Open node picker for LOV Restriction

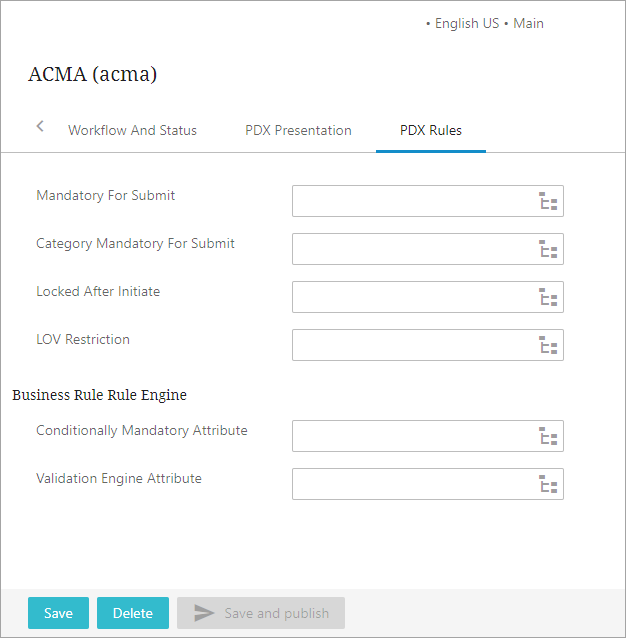[548, 345]
